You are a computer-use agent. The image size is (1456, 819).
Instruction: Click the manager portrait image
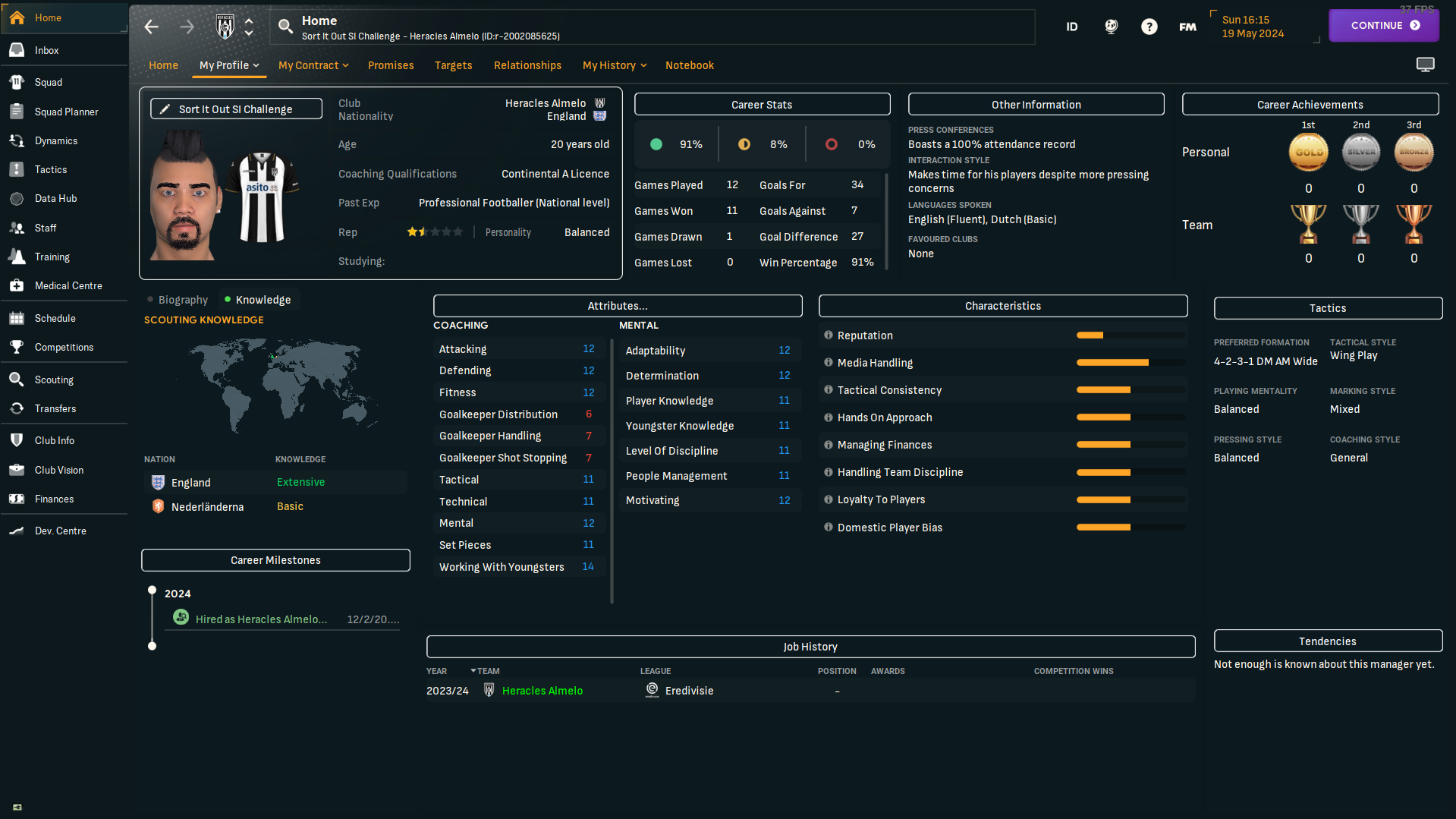tap(186, 196)
